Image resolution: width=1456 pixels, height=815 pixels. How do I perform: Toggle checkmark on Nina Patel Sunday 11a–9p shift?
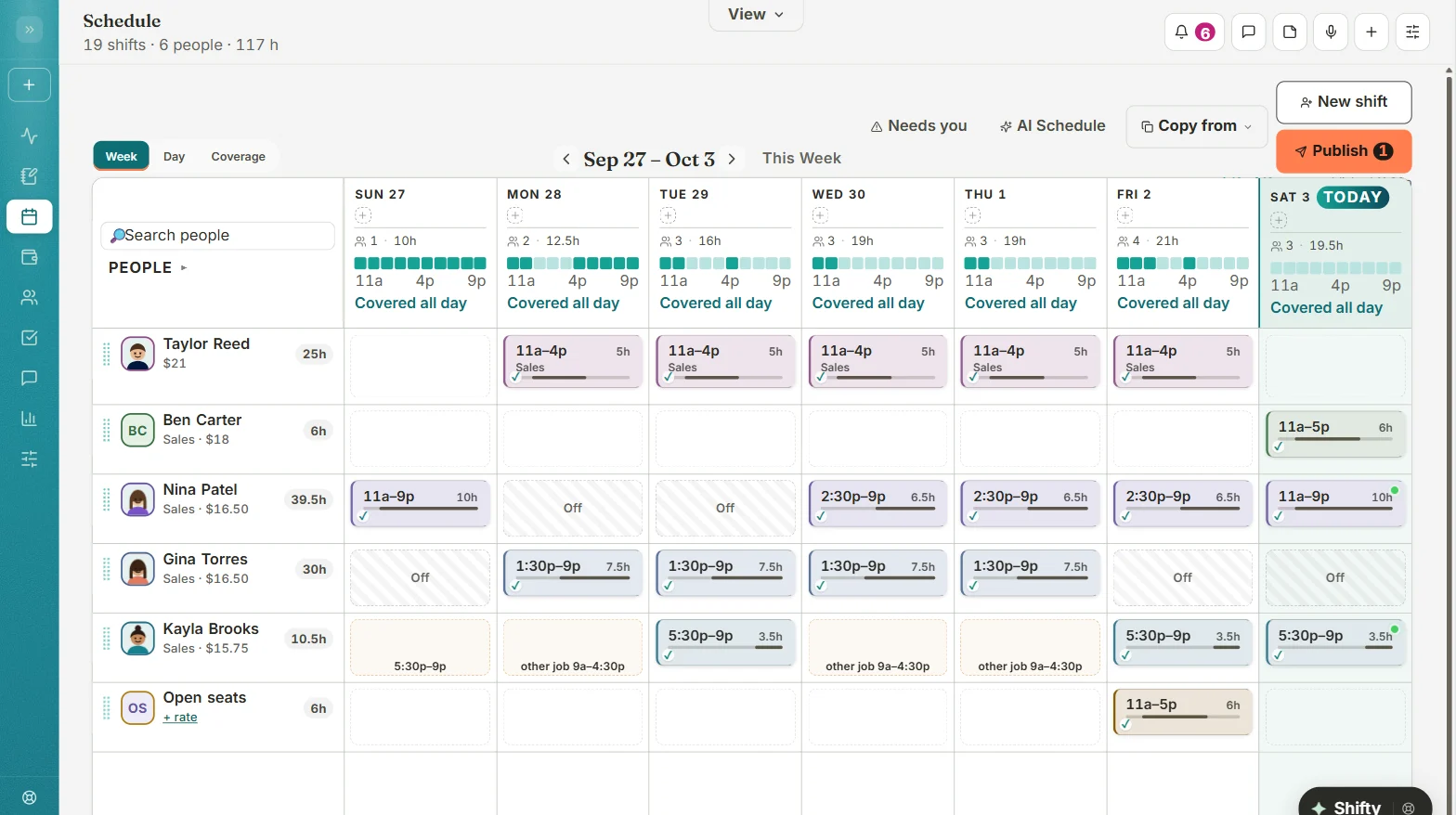click(363, 516)
